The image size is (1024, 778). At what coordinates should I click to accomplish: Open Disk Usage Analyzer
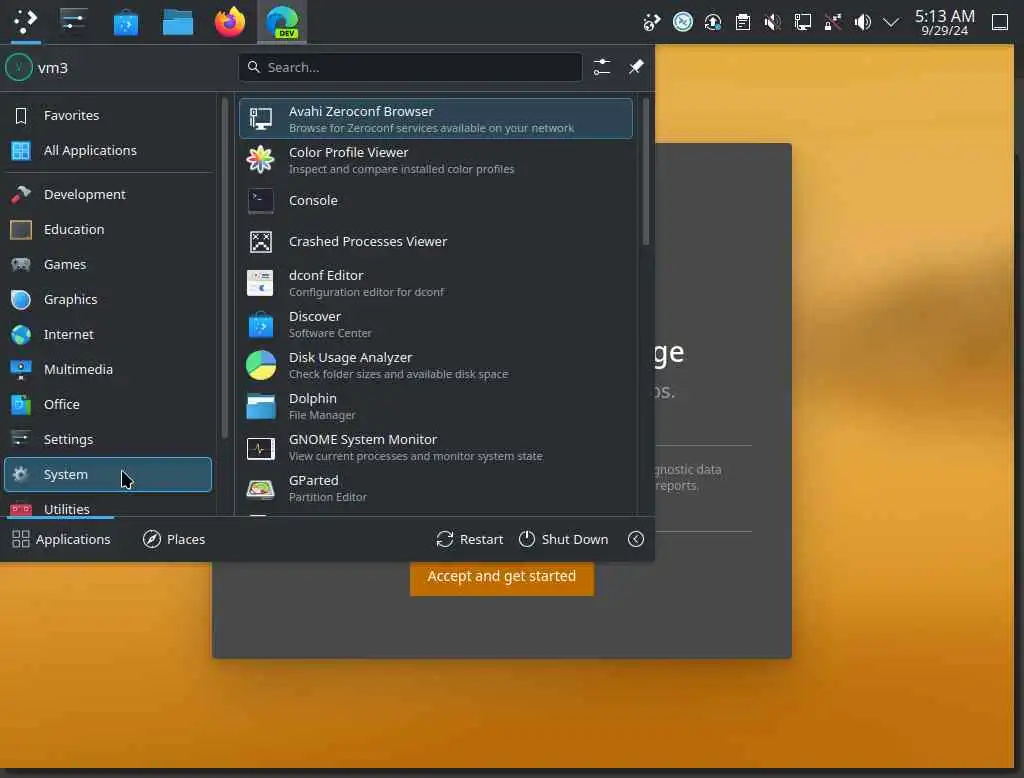(x=436, y=365)
